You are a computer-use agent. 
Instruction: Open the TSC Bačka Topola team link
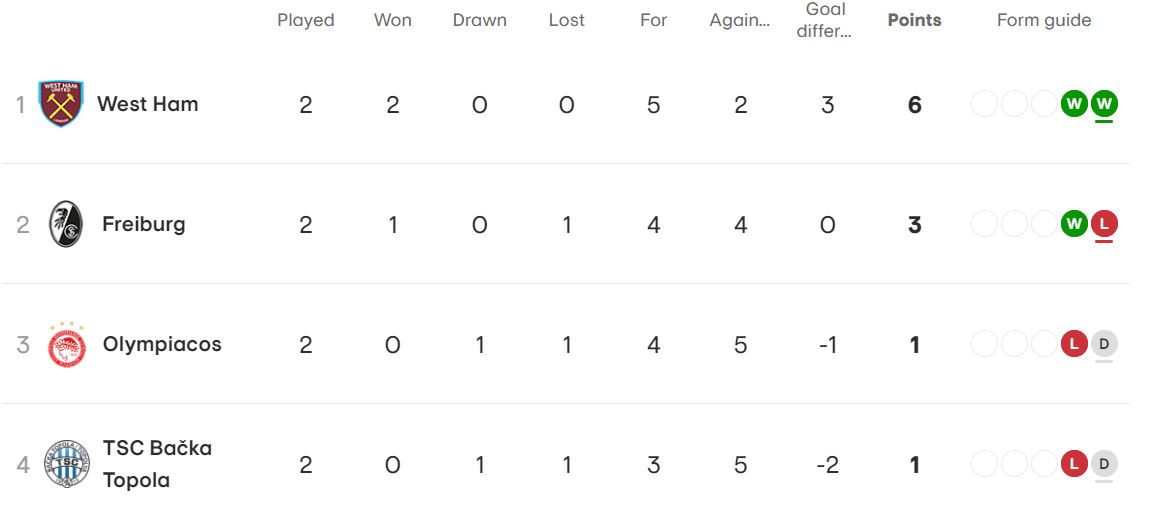coord(157,464)
